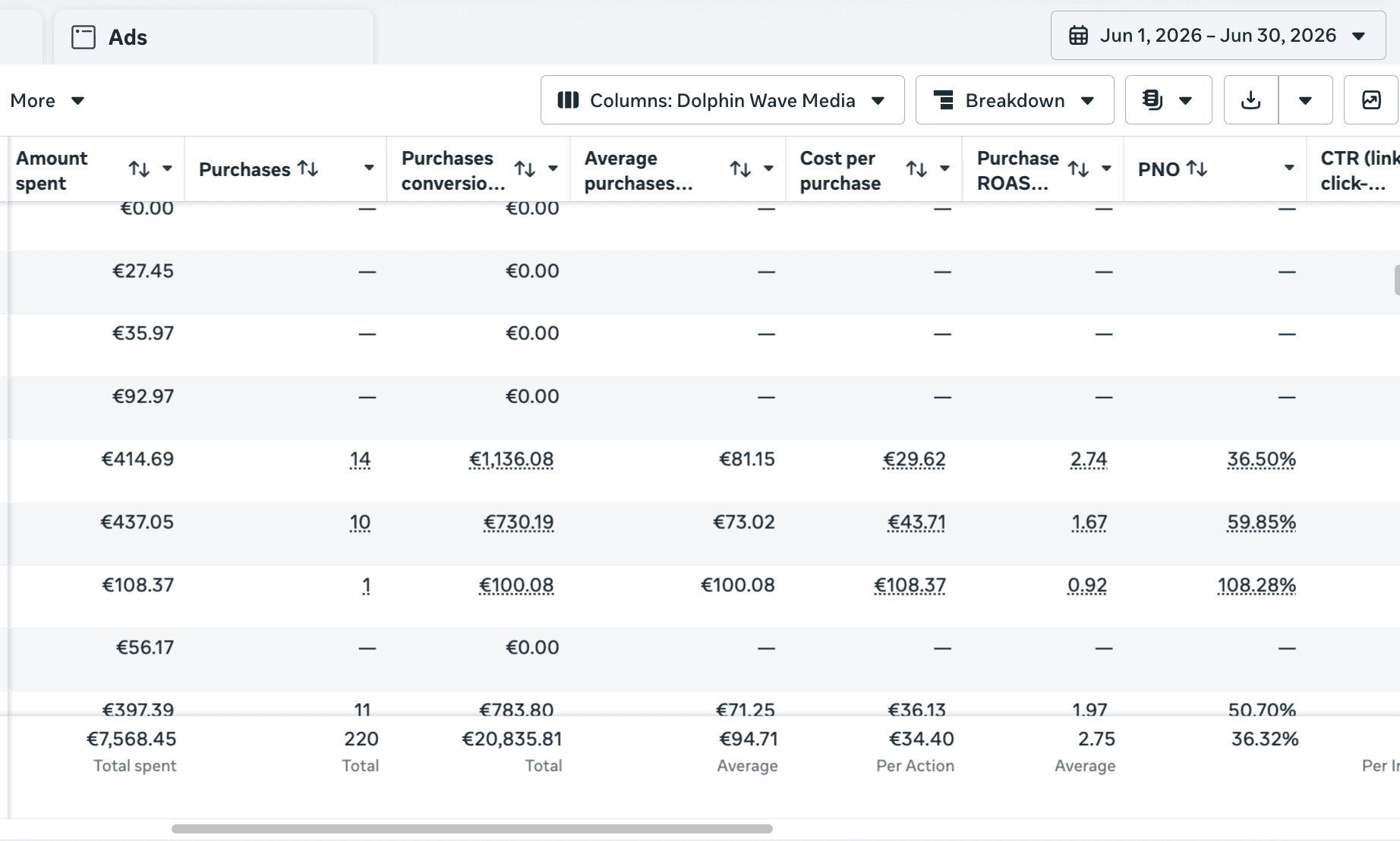Open the Breakdown dropdown
The width and height of the screenshot is (1400, 841).
pyautogui.click(x=1014, y=100)
